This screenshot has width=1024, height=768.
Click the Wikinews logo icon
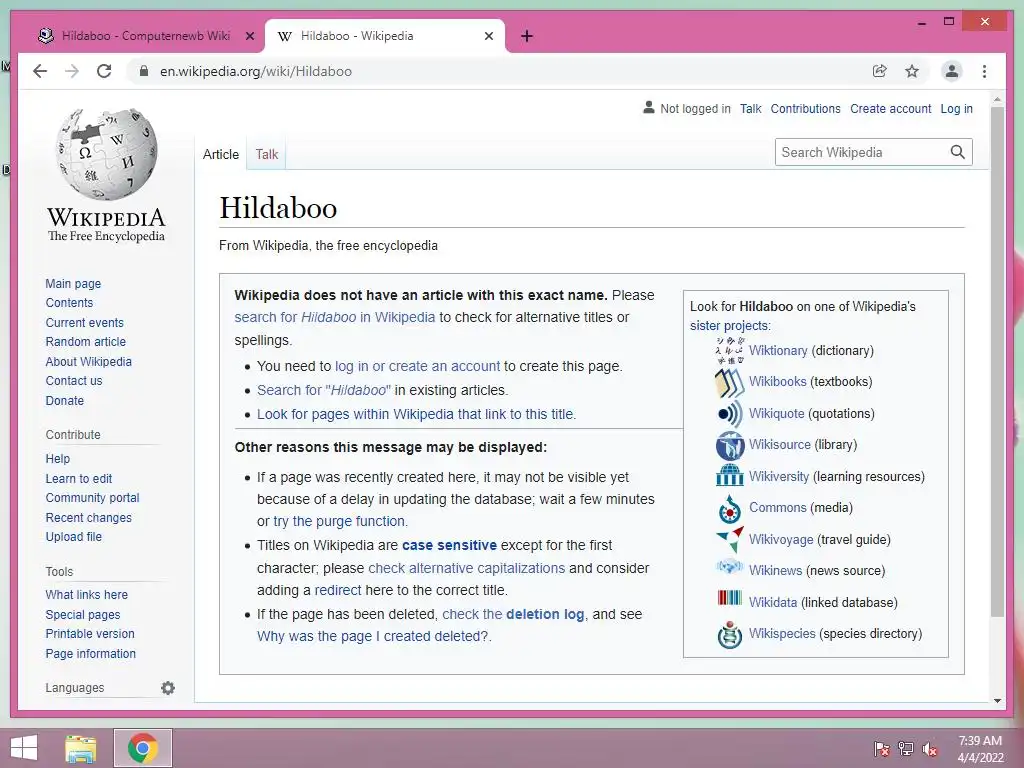point(729,566)
